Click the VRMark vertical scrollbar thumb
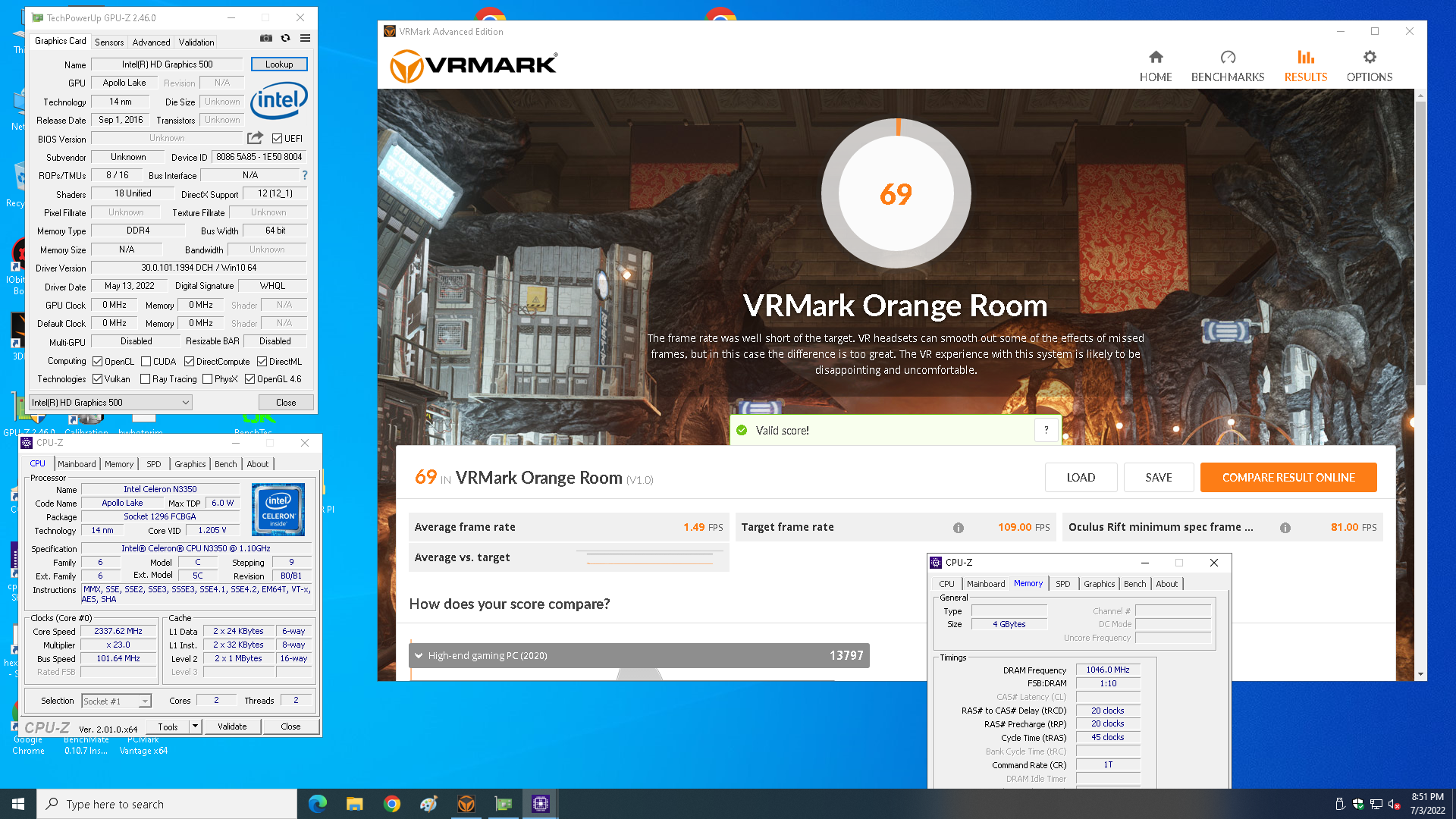 [x=1420, y=243]
